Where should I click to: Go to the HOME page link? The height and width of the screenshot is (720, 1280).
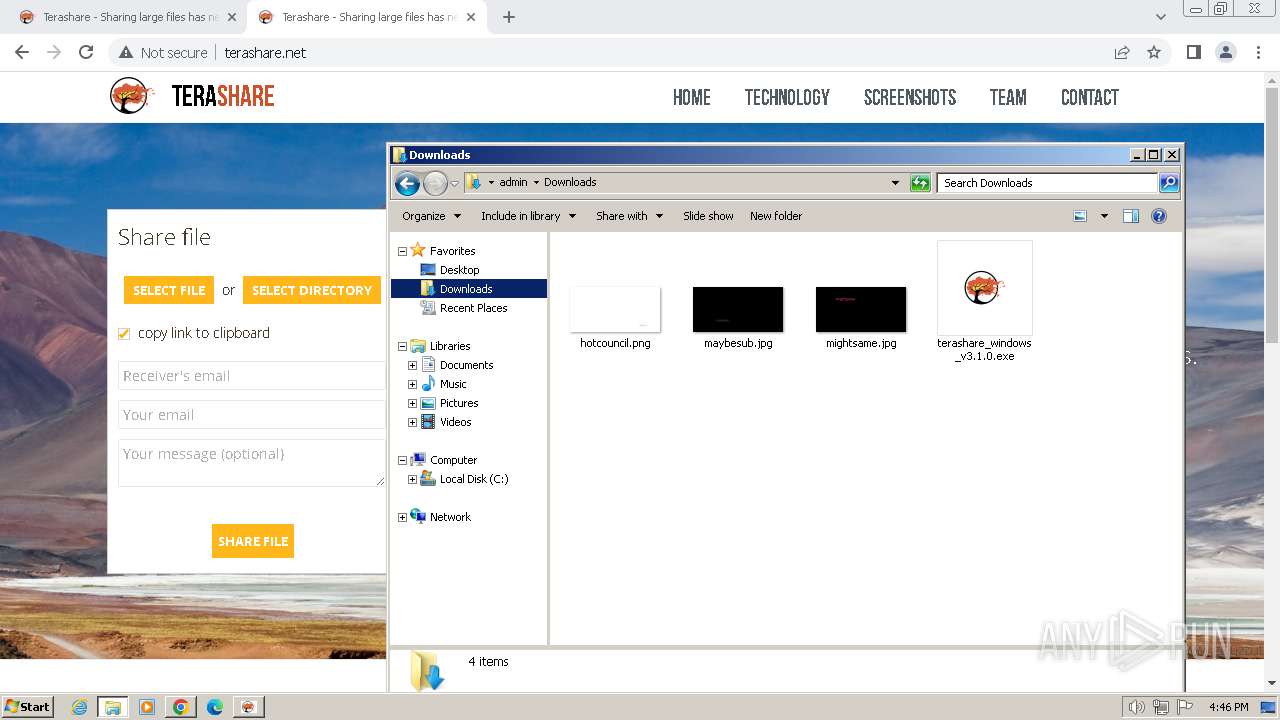[692, 97]
